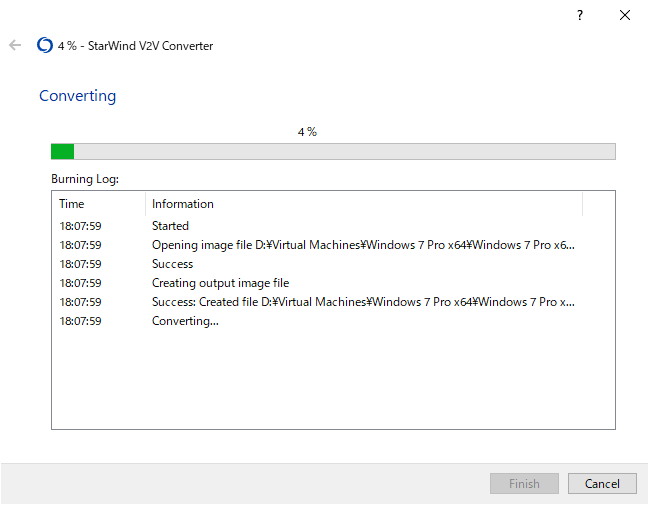The image size is (649, 505).
Task: Open help with the question mark icon
Action: [580, 15]
